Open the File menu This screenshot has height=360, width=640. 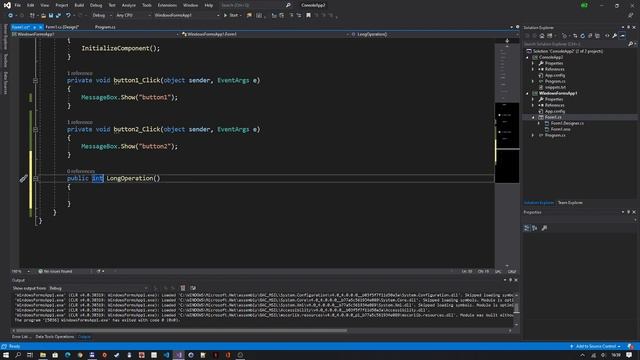click(x=18, y=5)
